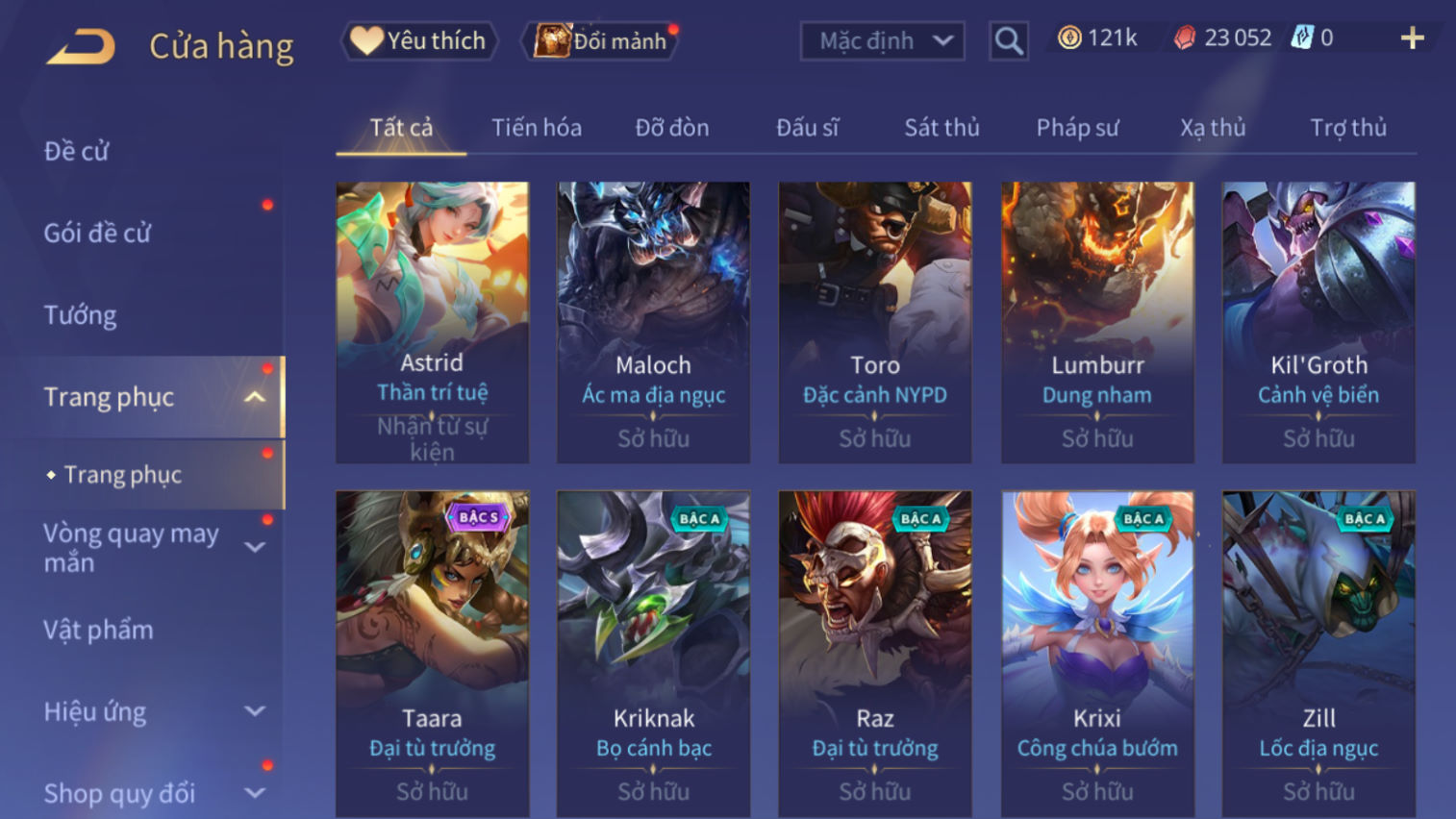Image resolution: width=1456 pixels, height=819 pixels.
Task: Collapse the Trang phục sidebar section
Action: click(x=255, y=397)
